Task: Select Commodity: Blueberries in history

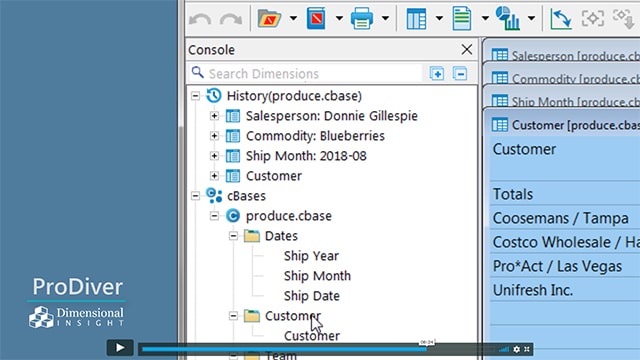Action: pos(315,136)
